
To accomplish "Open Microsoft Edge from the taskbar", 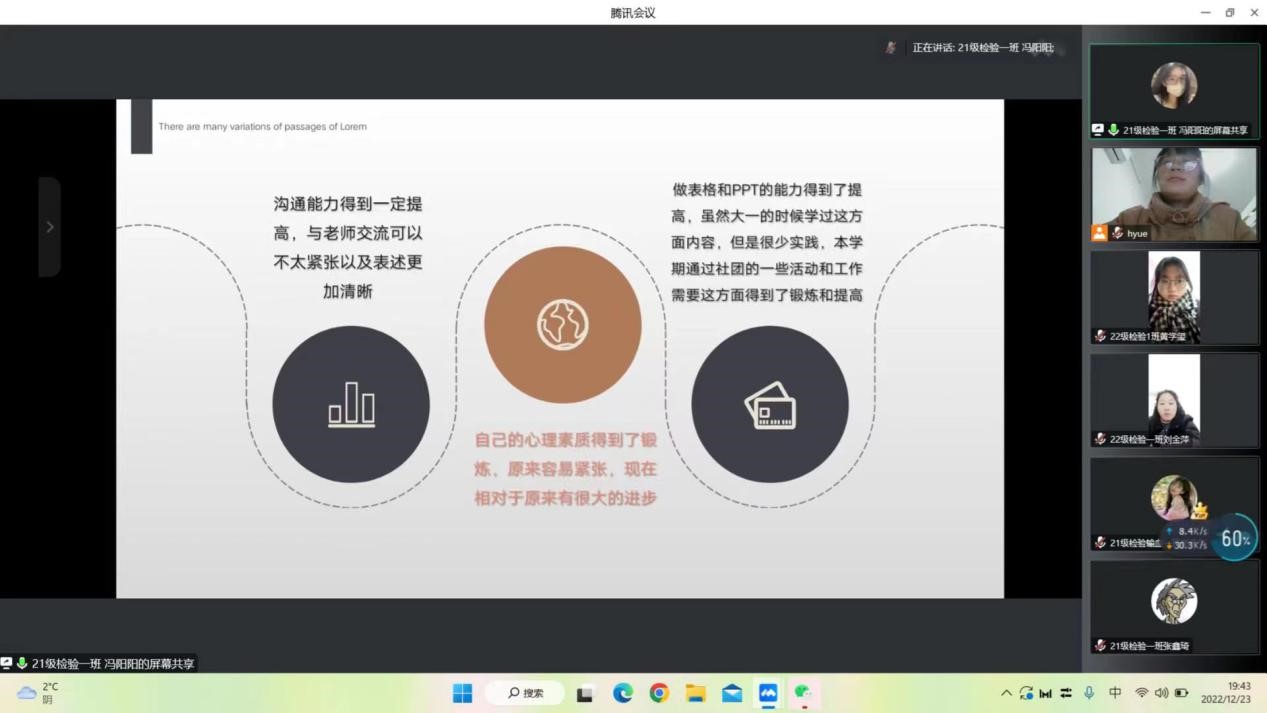I will coord(623,693).
